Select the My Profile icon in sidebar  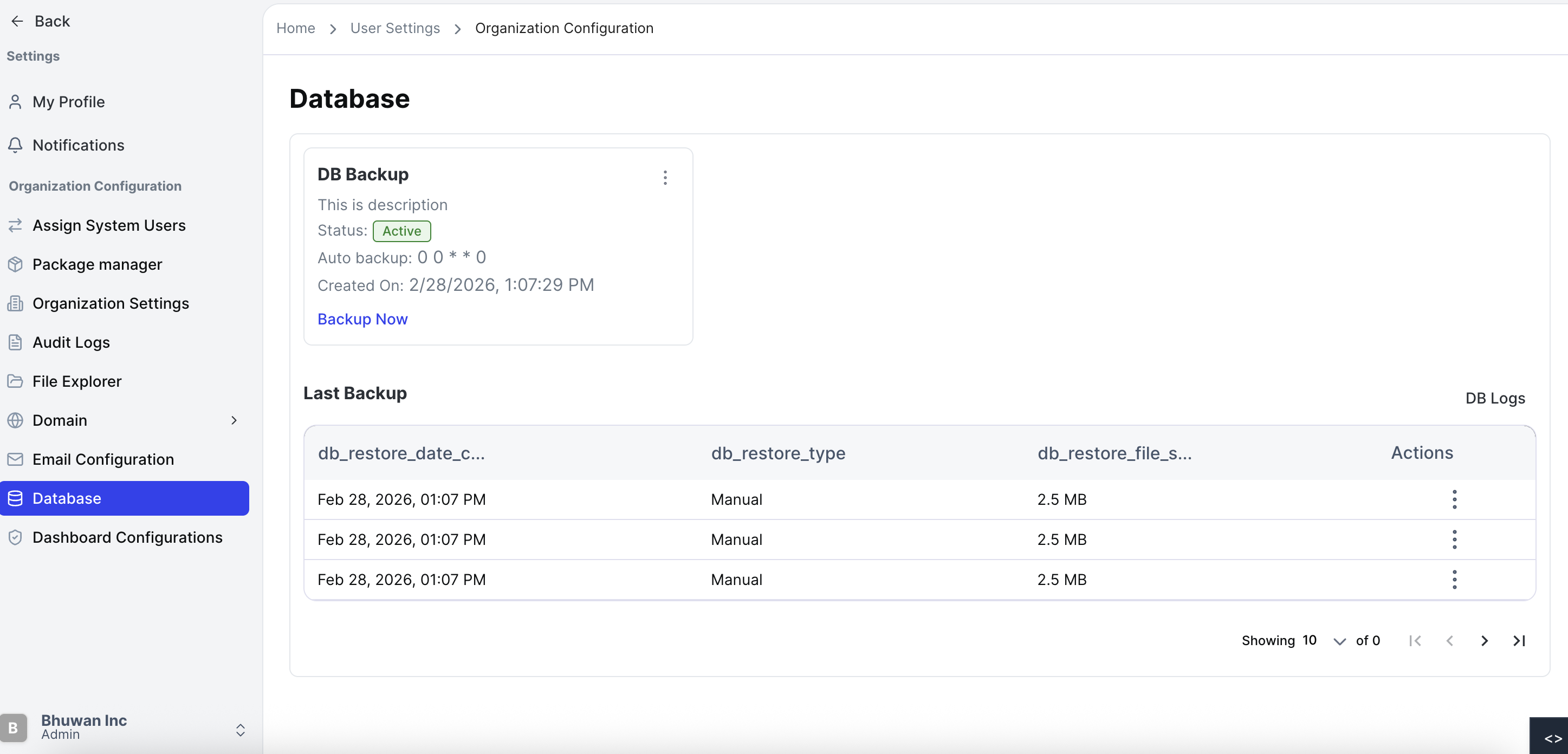coord(16,102)
